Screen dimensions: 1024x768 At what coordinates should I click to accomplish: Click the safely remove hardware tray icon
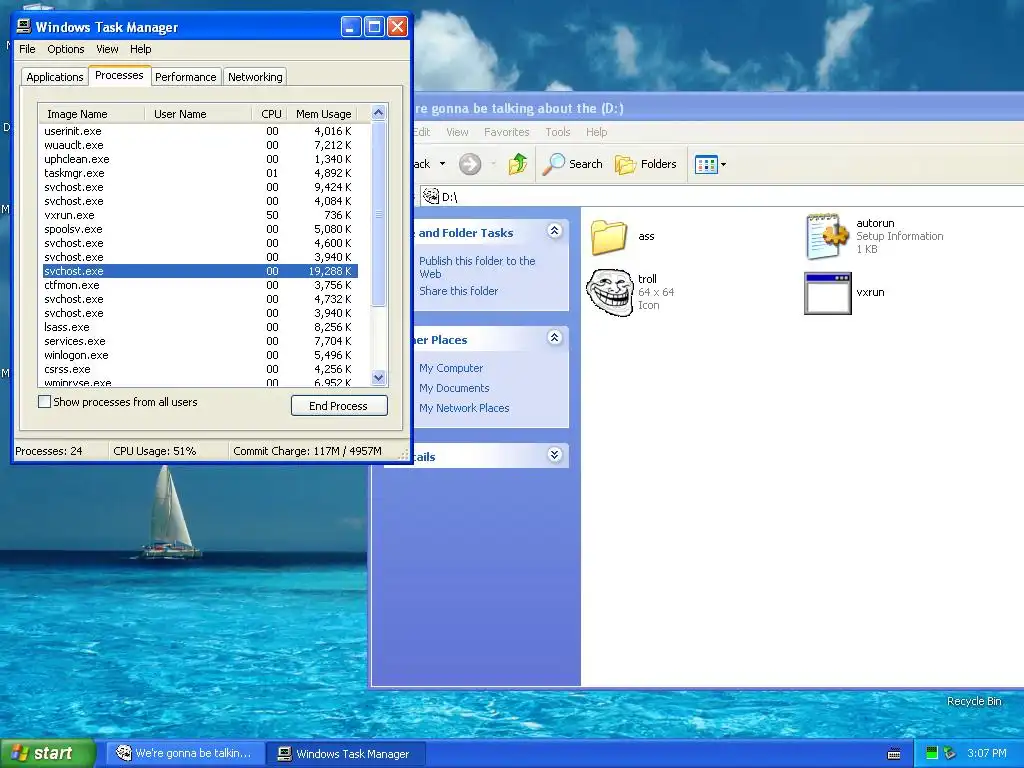950,753
